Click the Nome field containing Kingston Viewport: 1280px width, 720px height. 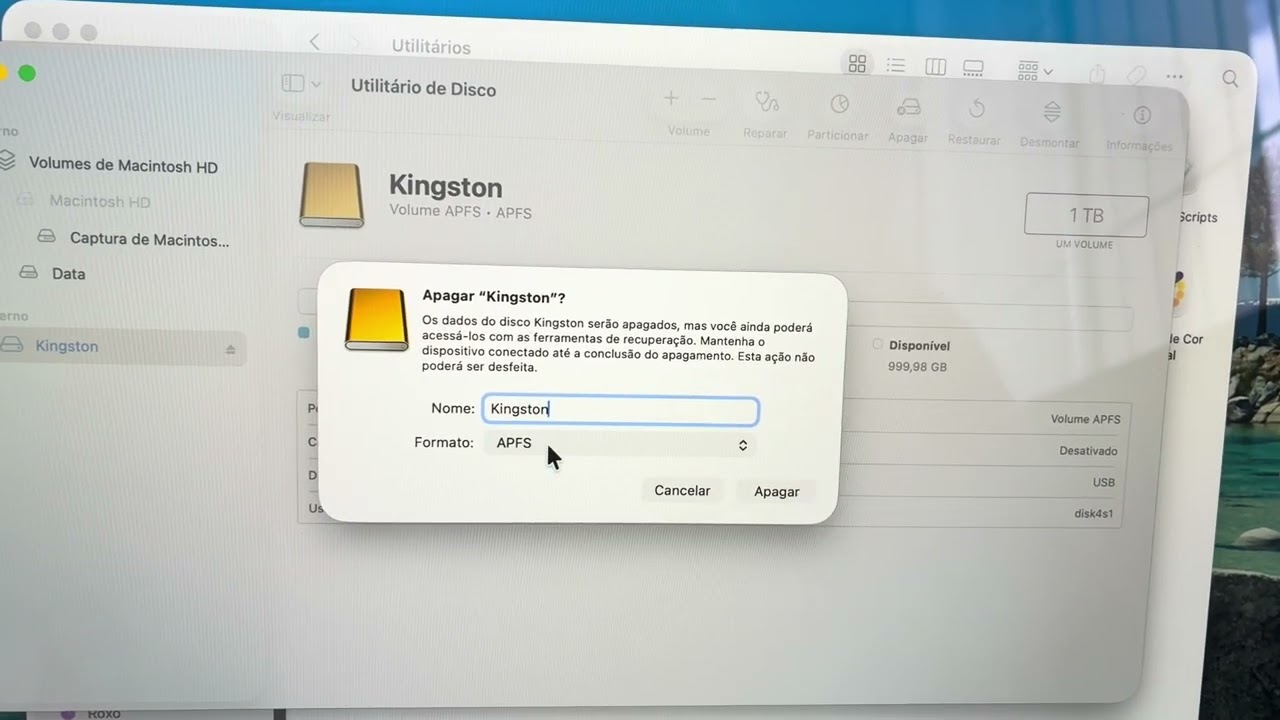[620, 410]
